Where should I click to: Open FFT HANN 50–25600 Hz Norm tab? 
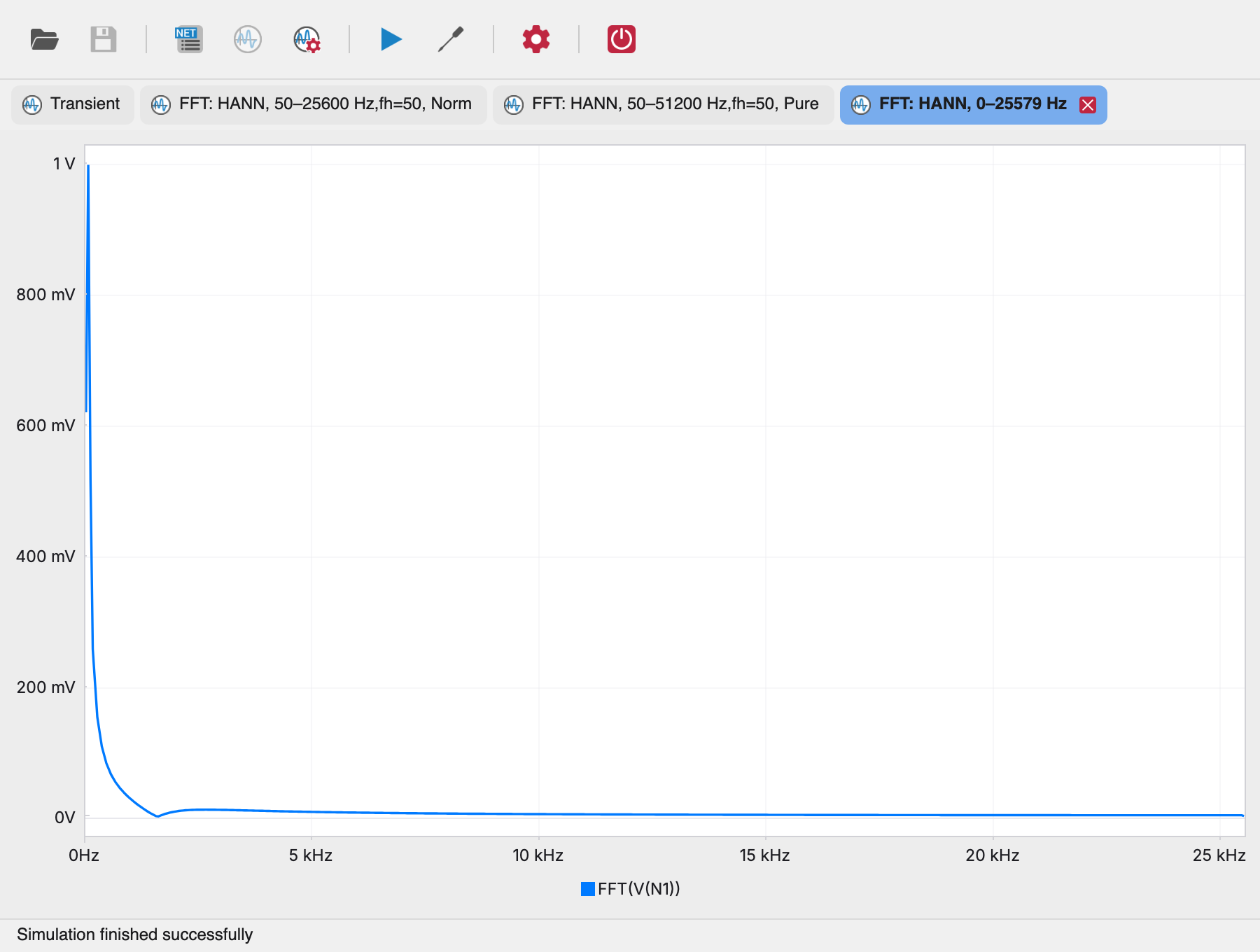[313, 104]
